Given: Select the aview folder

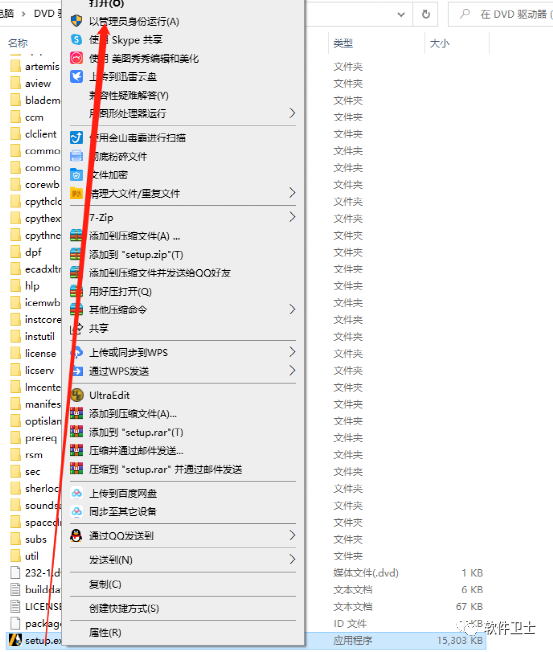Looking at the screenshot, I should [x=32, y=83].
